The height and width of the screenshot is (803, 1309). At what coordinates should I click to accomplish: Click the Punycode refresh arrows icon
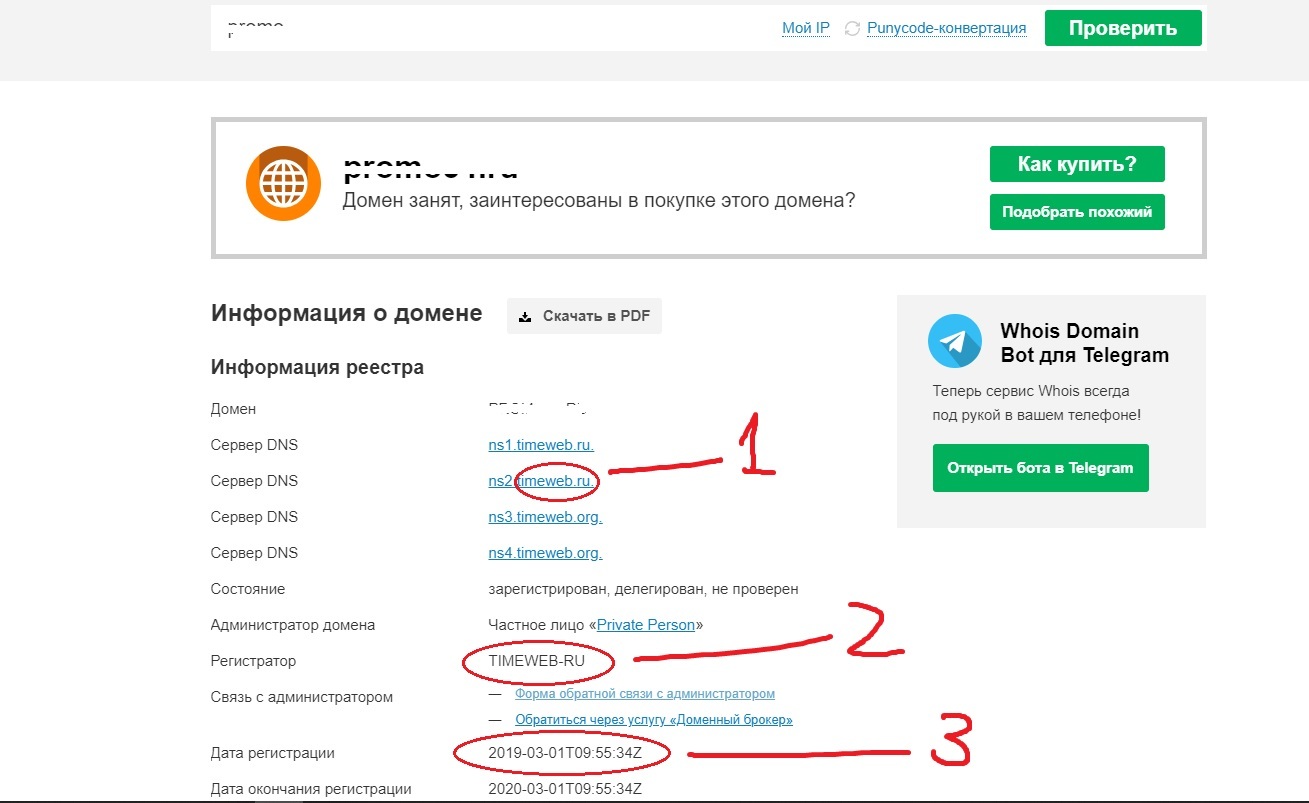pos(853,28)
